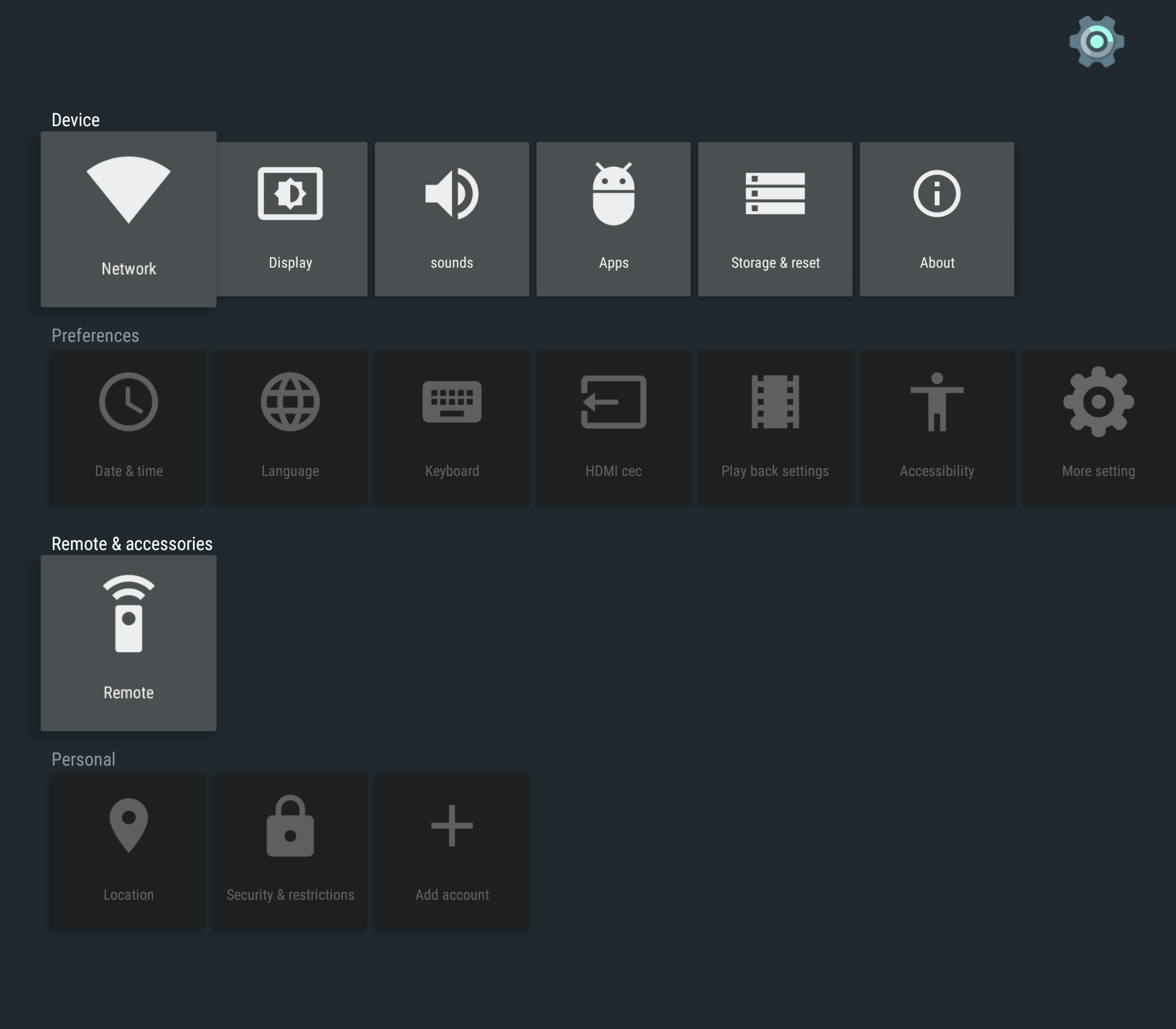The height and width of the screenshot is (1029, 1176).
Task: Click the Date & time label
Action: 129,471
